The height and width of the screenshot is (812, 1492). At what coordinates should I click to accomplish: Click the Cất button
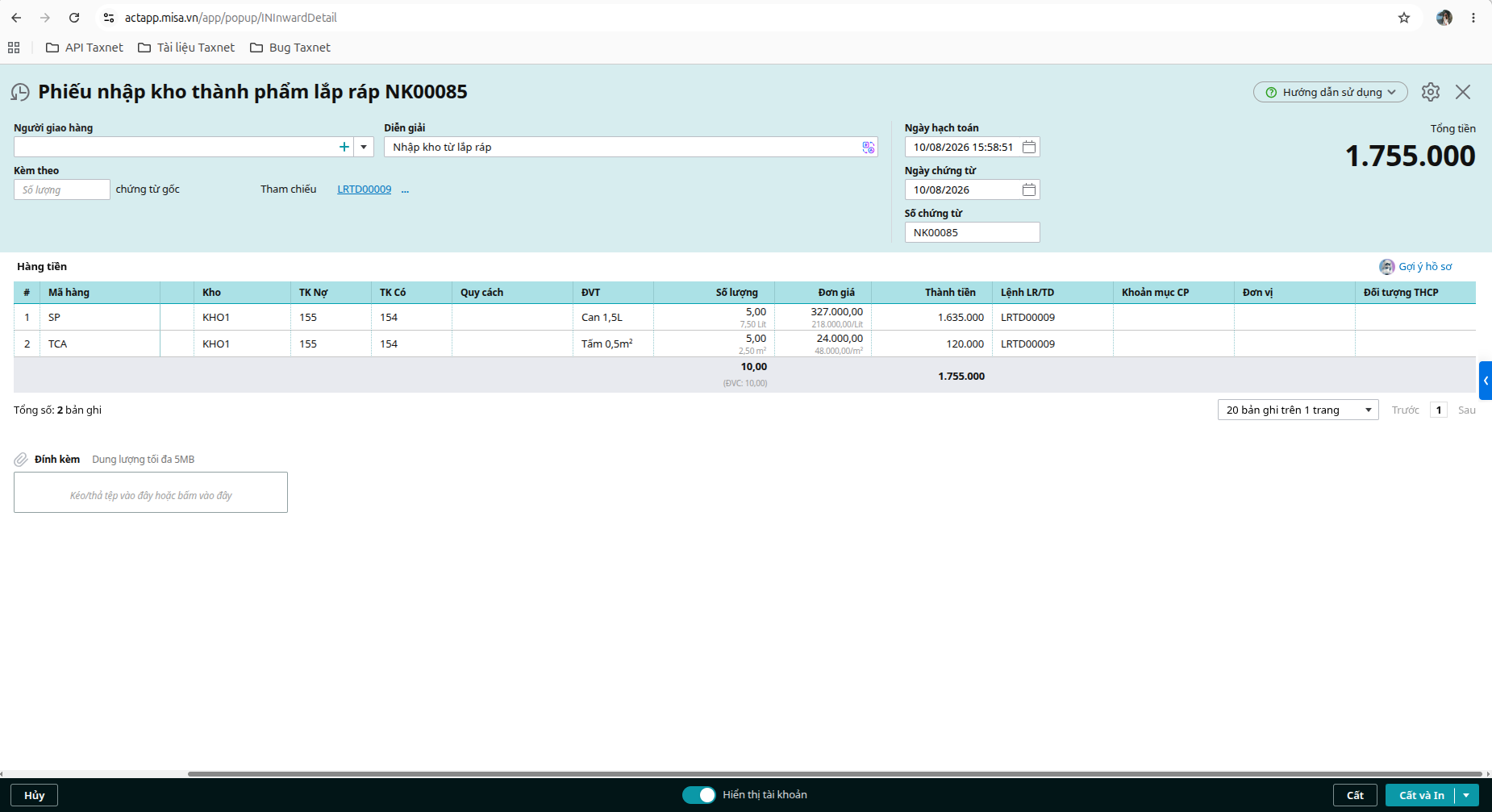pyautogui.click(x=1355, y=795)
